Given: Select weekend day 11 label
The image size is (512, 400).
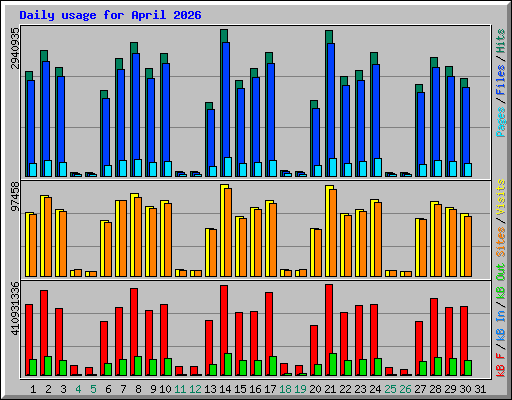Looking at the screenshot, I should [180, 389].
